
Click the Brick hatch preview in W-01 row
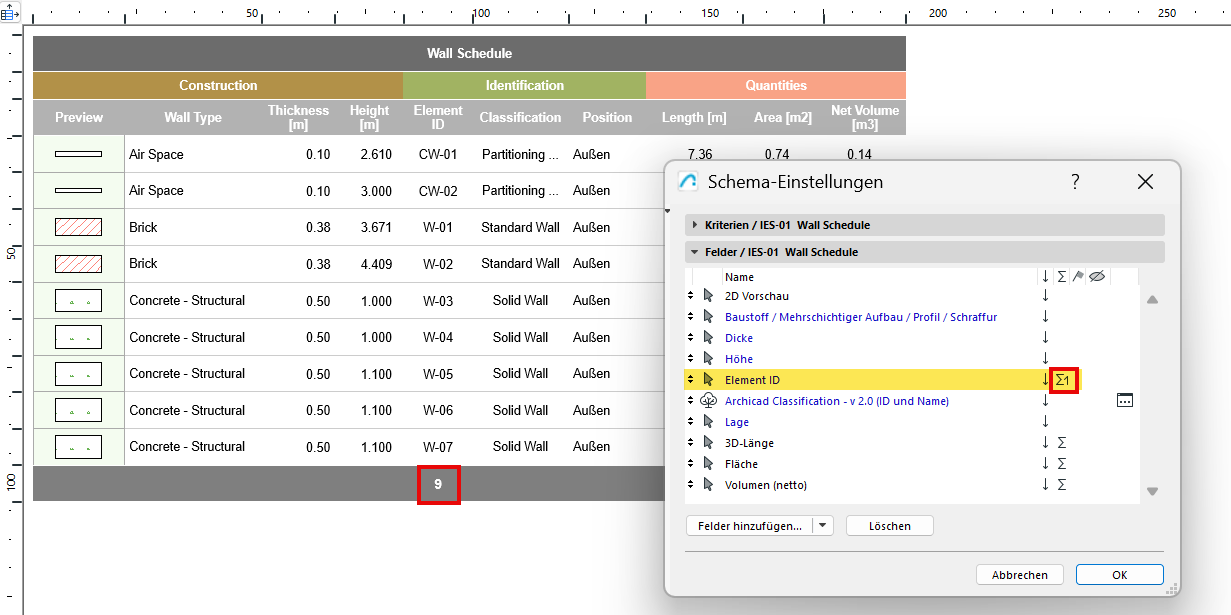78,227
